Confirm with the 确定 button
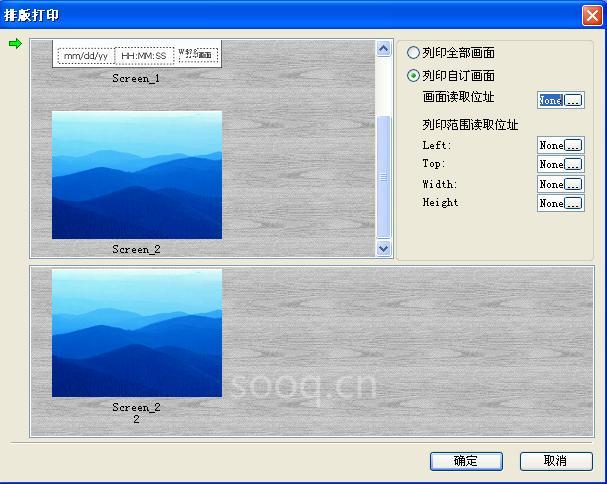This screenshot has width=607, height=484. pos(466,461)
